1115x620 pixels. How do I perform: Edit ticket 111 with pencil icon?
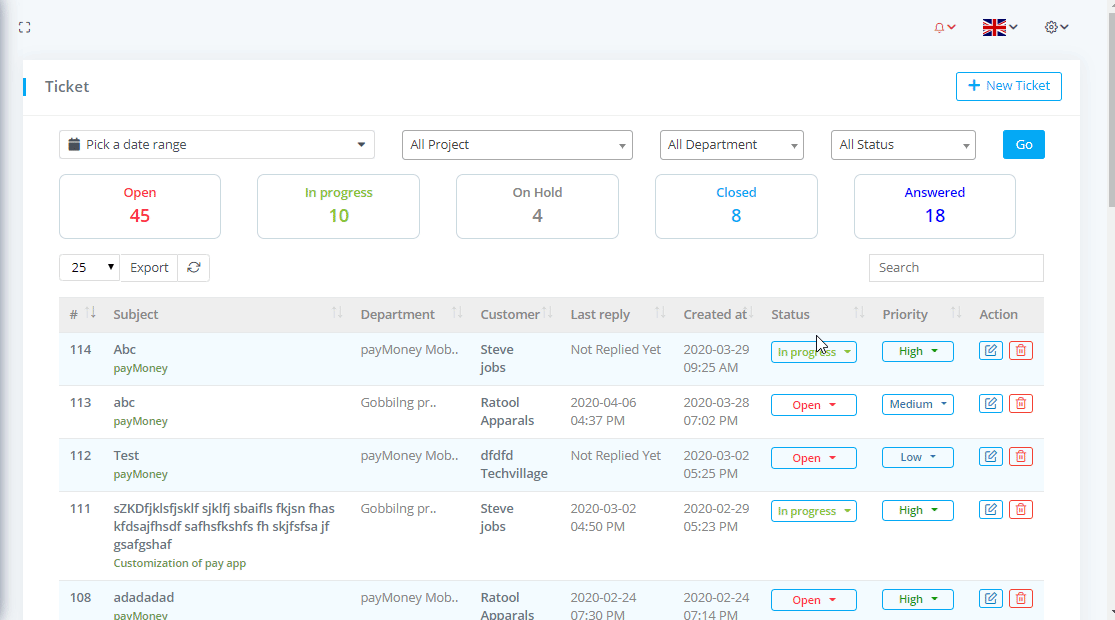(990, 510)
